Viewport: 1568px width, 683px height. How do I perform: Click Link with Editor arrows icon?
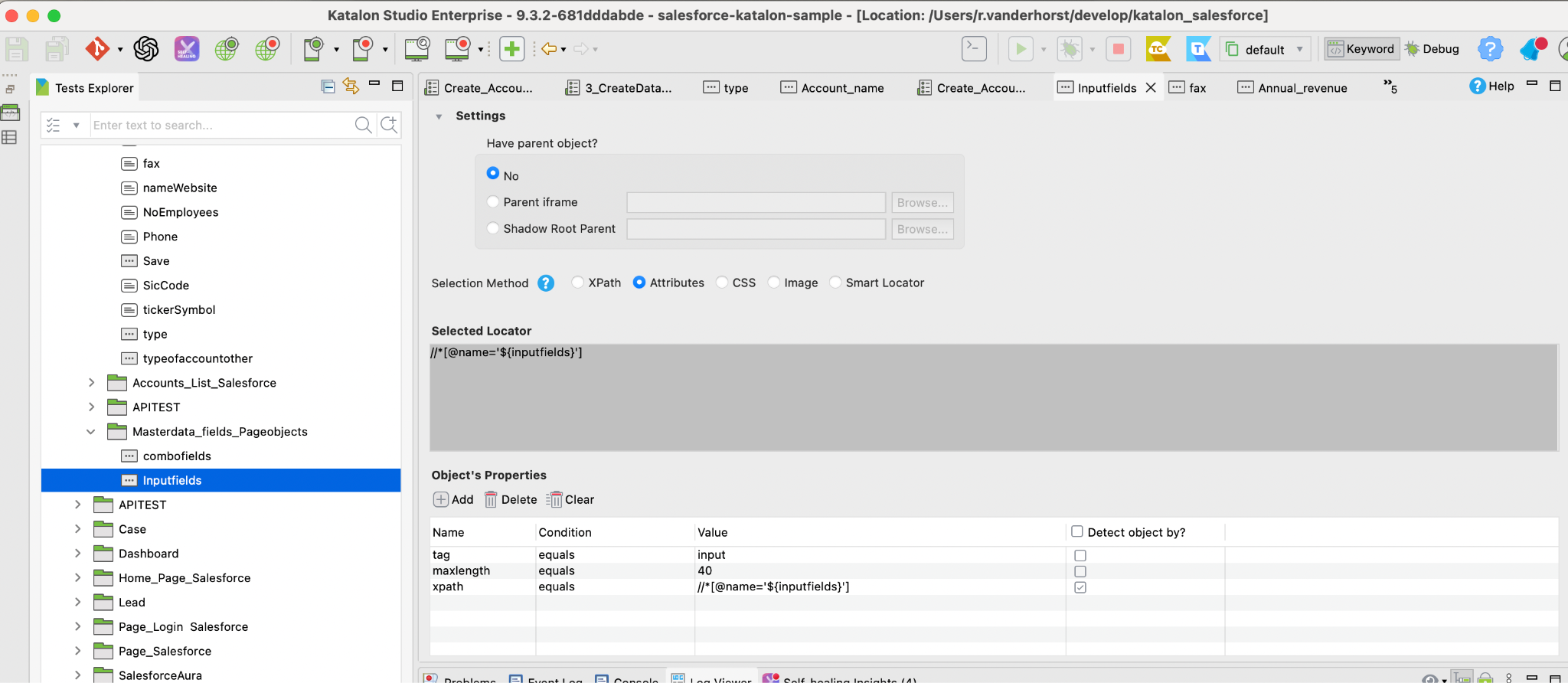point(351,87)
